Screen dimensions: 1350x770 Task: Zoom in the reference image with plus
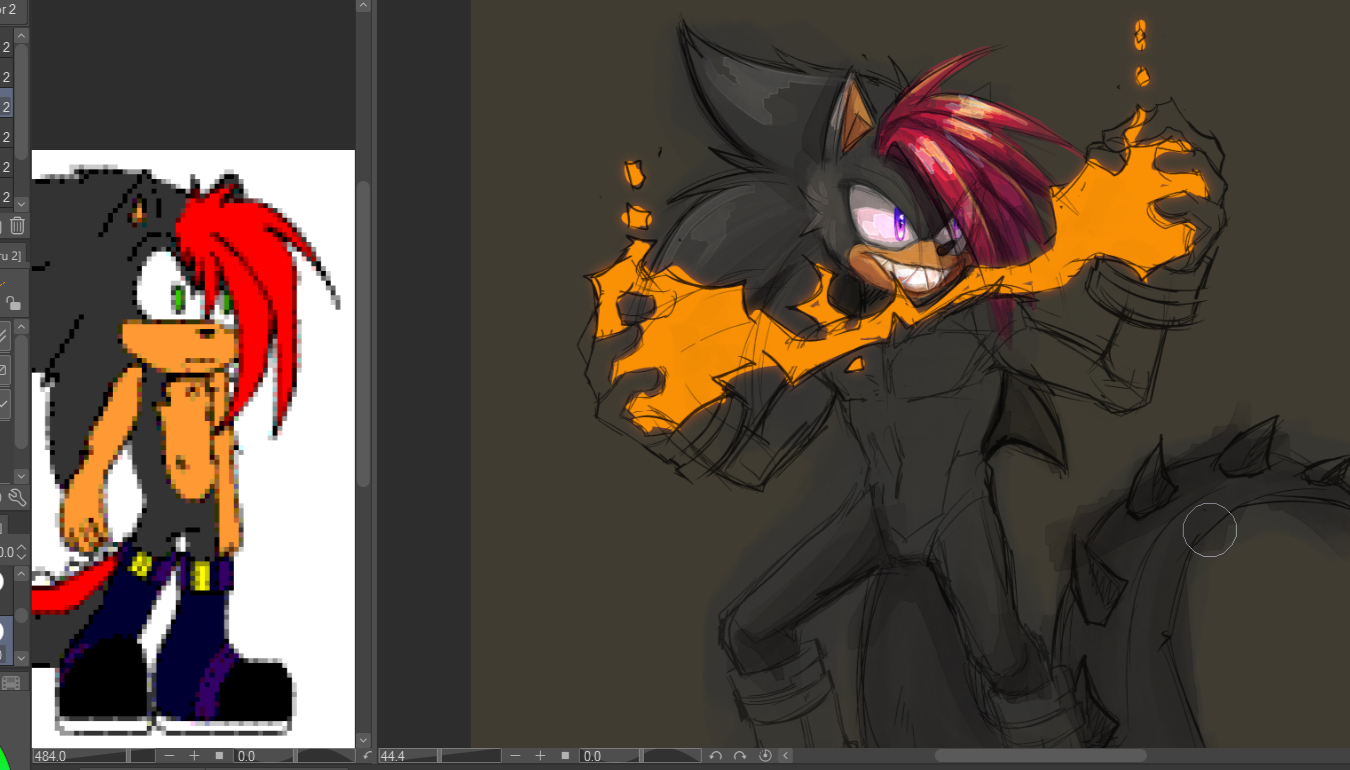point(194,756)
